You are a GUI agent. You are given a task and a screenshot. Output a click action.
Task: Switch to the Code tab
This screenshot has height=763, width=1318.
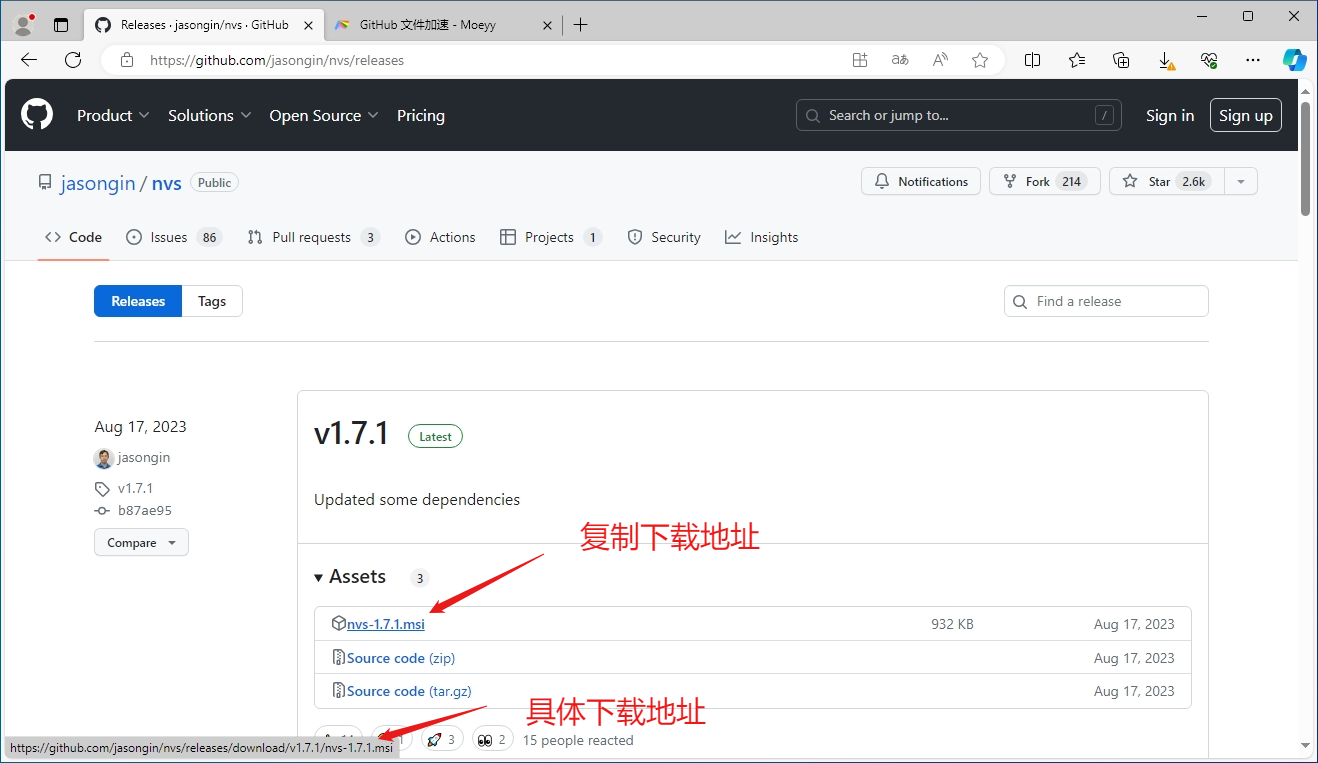tap(73, 237)
